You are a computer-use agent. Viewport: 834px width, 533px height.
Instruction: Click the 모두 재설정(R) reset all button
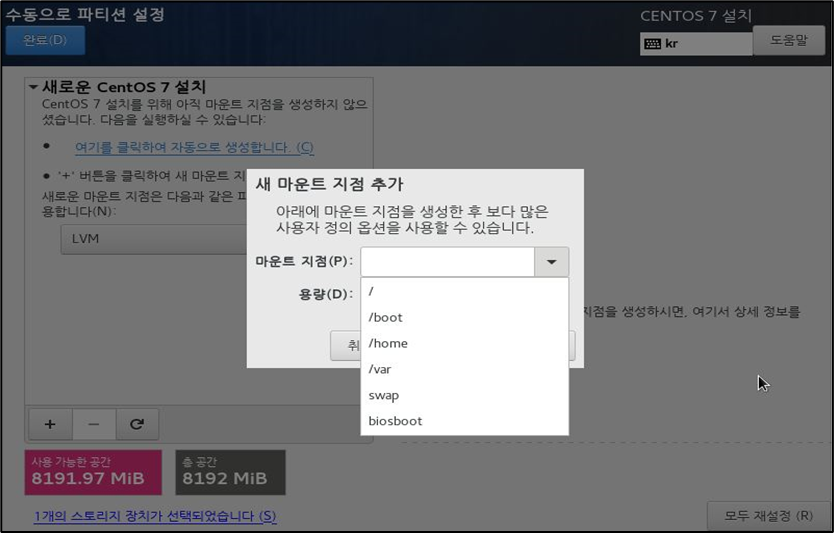769,515
